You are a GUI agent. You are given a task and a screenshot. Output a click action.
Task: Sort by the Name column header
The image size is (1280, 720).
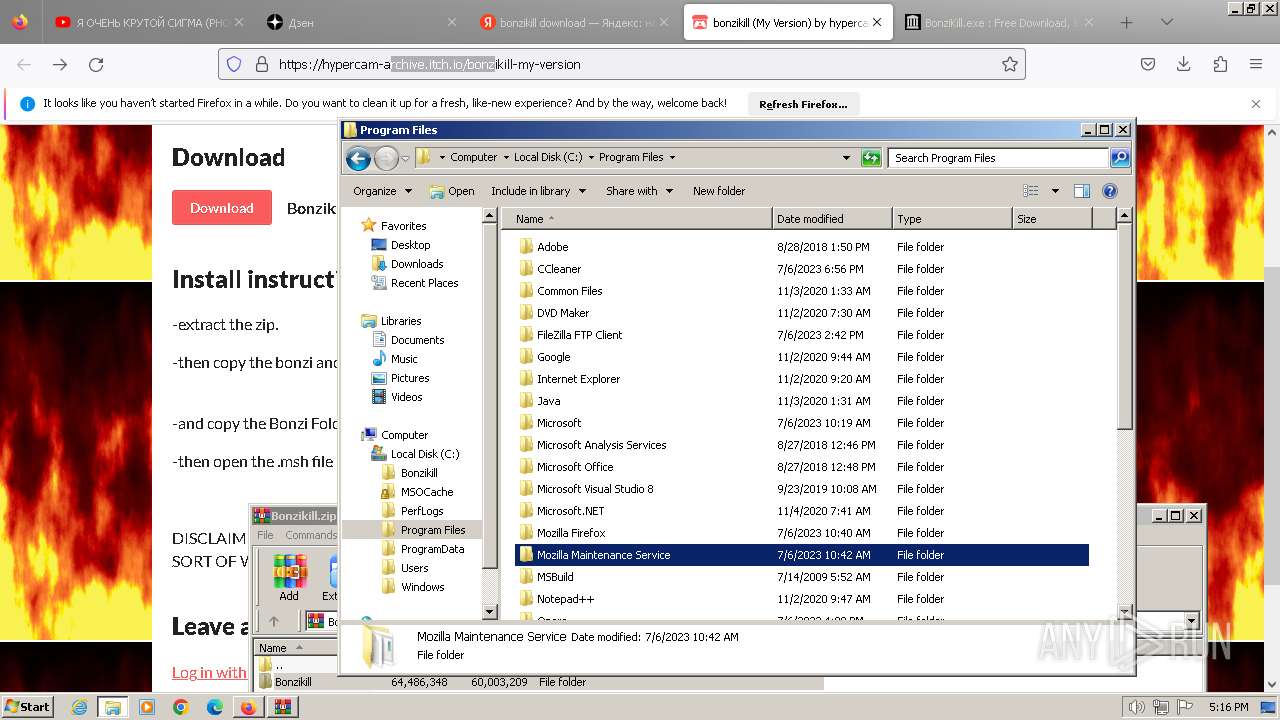click(637, 219)
